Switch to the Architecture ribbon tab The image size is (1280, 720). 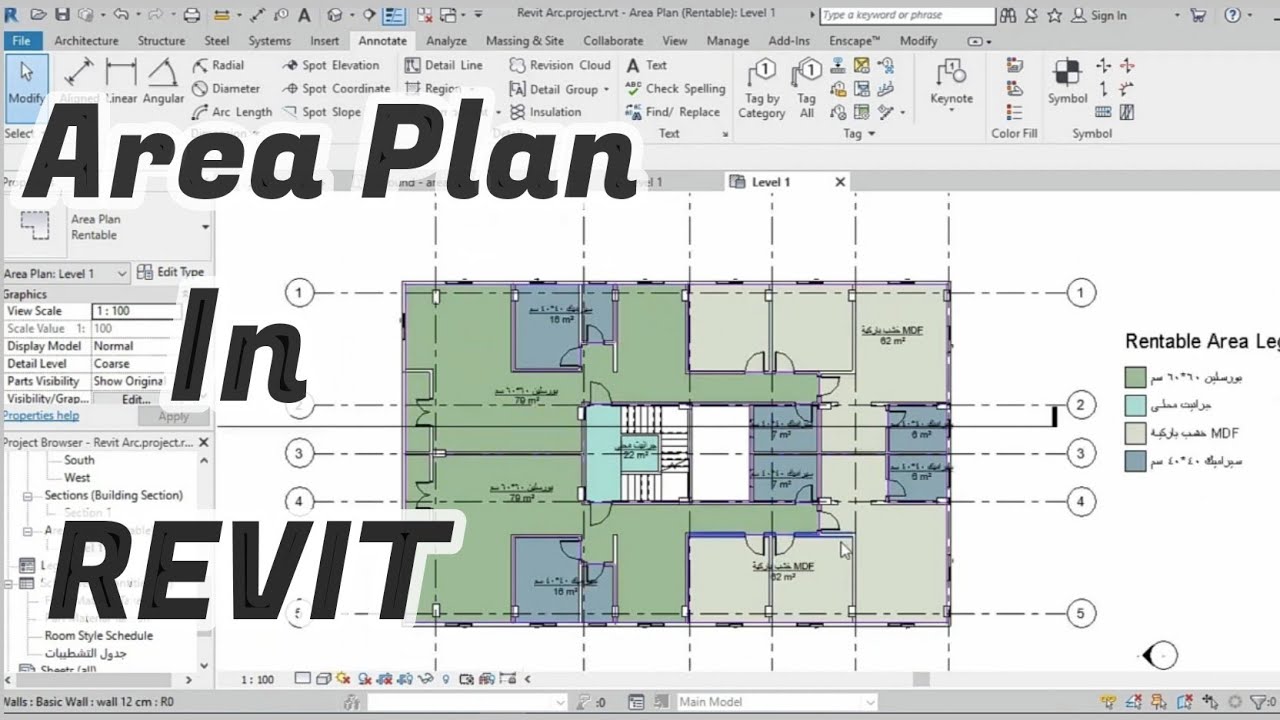[x=86, y=41]
